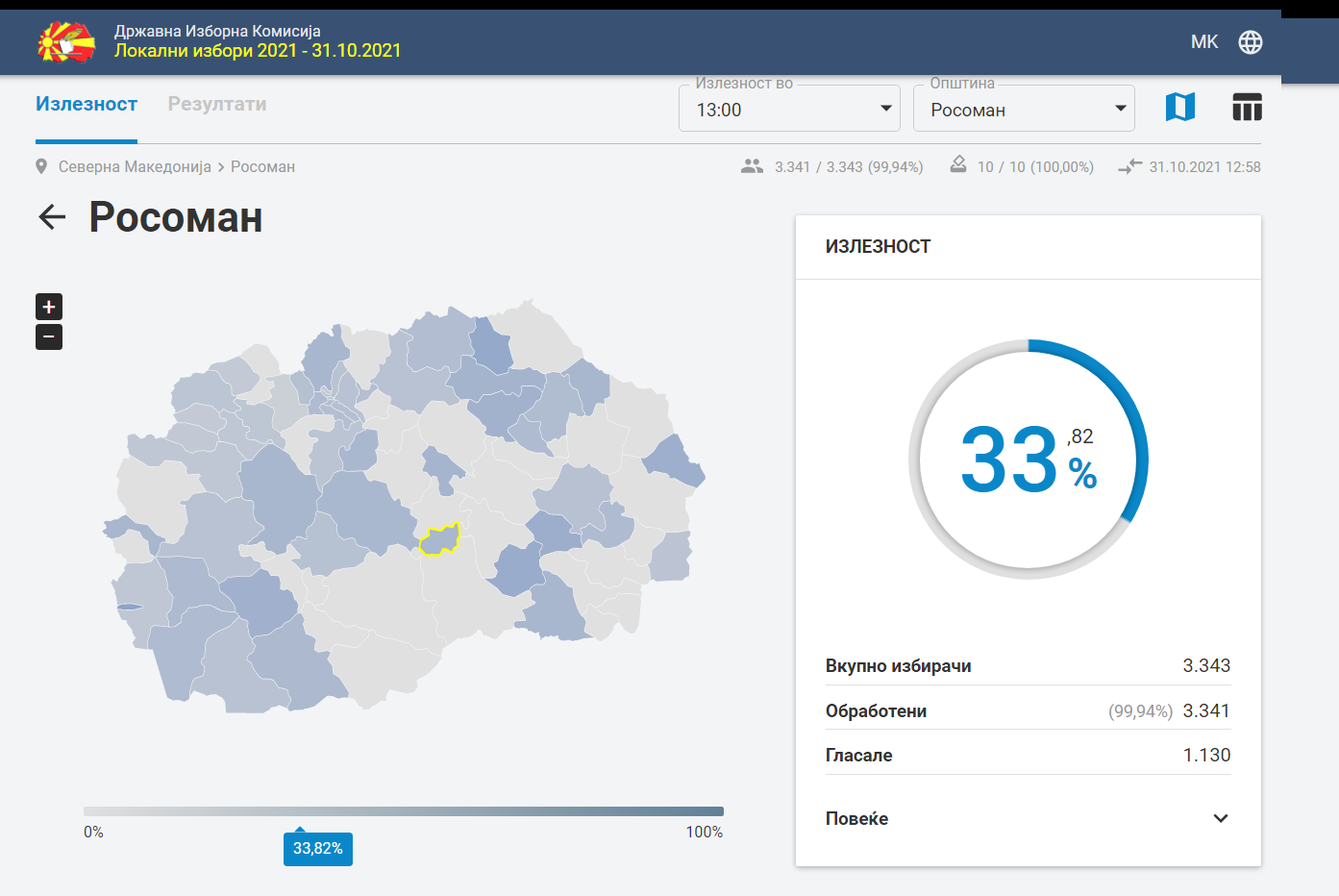The width and height of the screenshot is (1339, 896).
Task: Select the Излезност tab
Action: pos(87,104)
